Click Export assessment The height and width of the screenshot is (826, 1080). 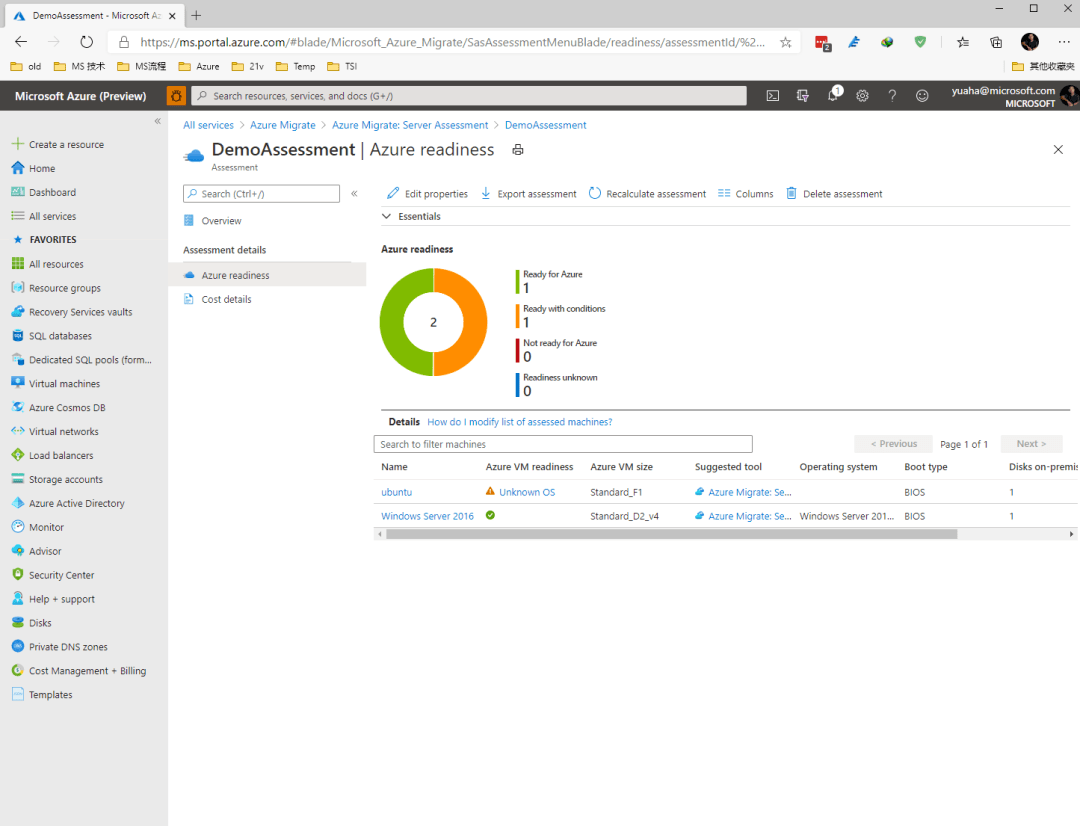(x=528, y=194)
